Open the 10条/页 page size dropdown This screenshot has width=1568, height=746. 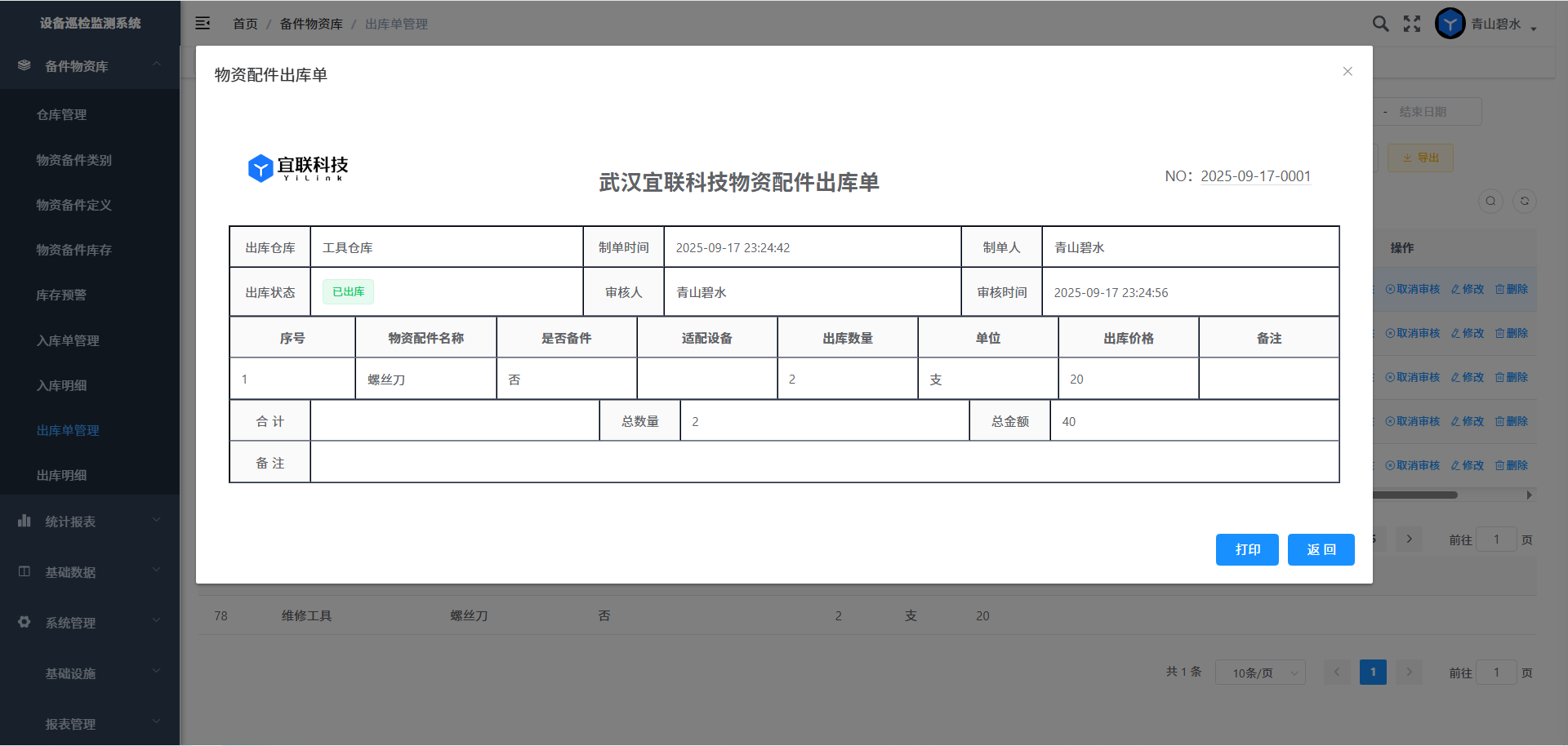click(1260, 673)
